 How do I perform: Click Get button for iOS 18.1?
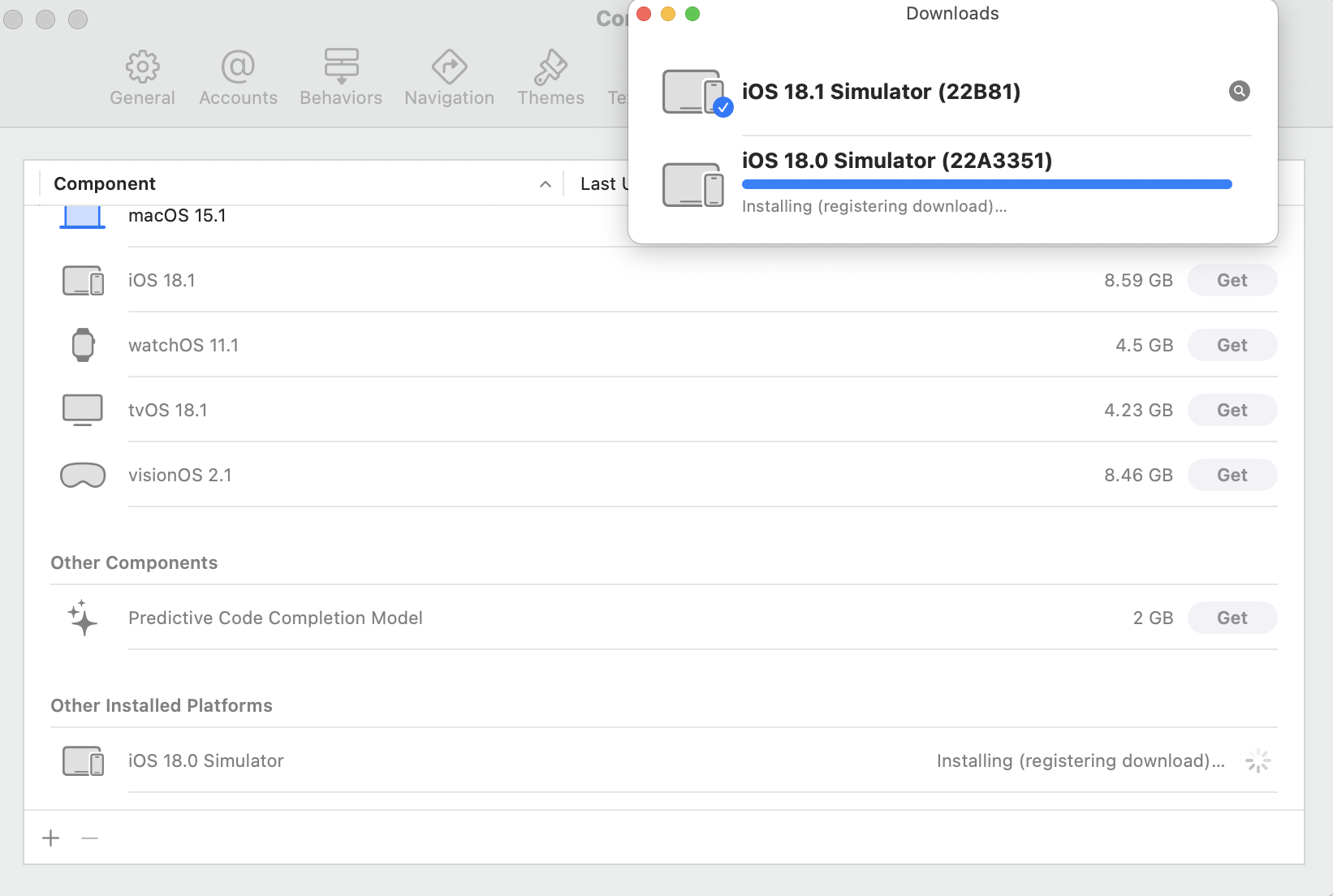pyautogui.click(x=1232, y=280)
